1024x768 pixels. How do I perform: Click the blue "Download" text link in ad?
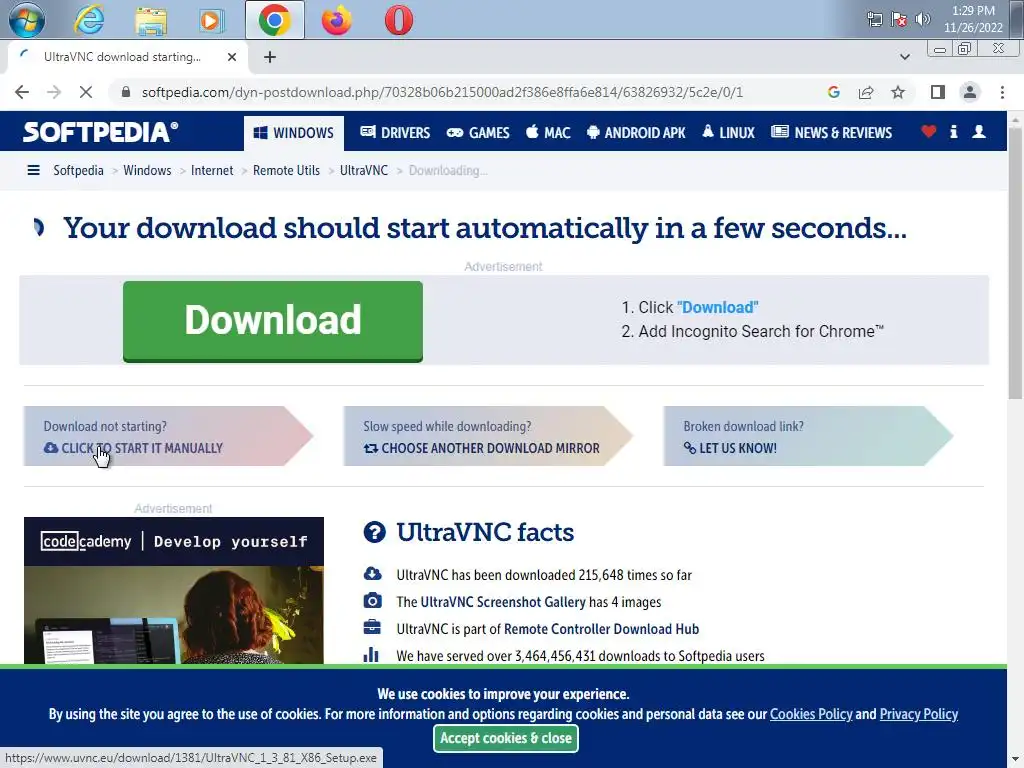(x=718, y=307)
